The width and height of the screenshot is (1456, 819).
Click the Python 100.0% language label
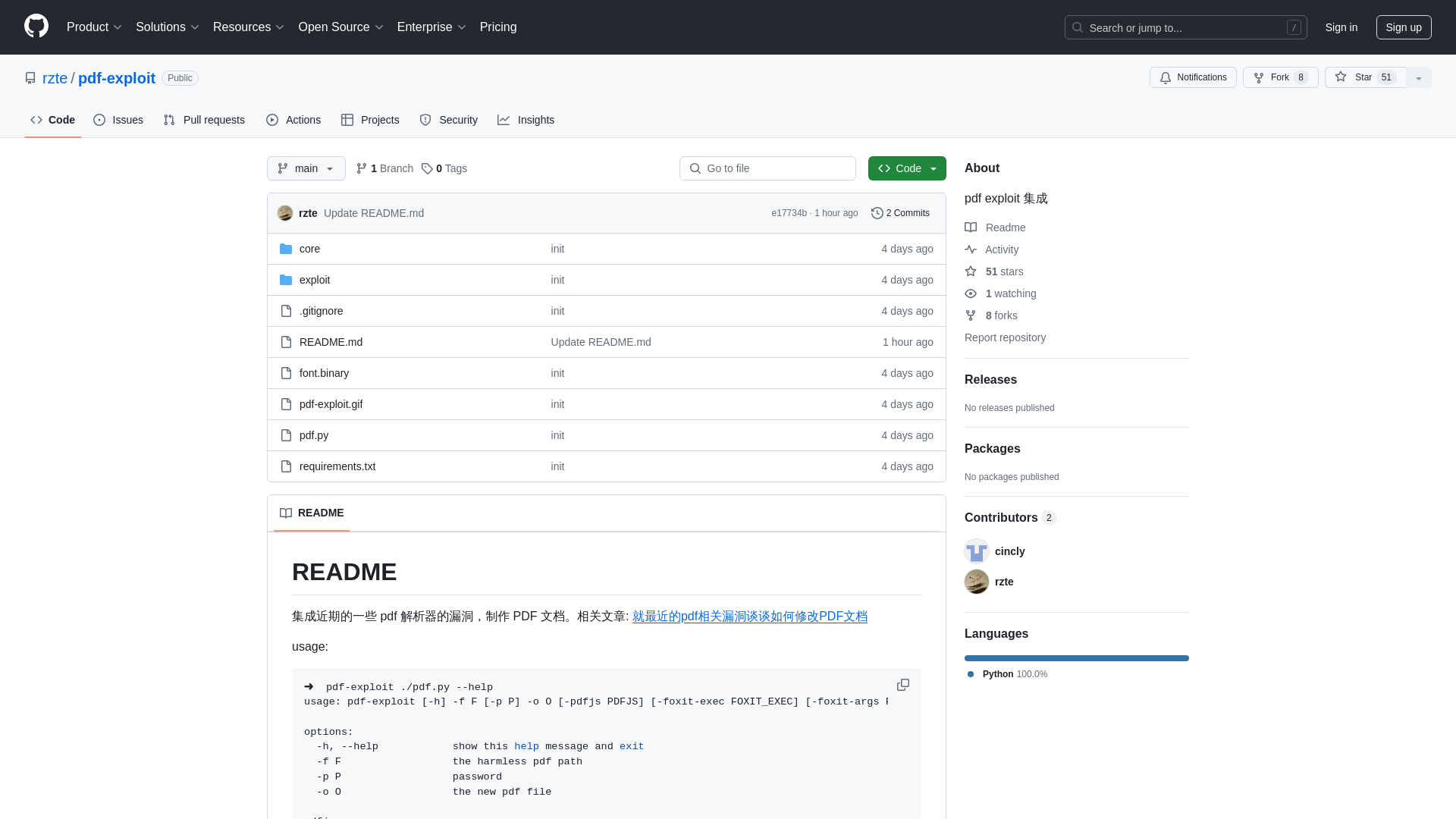(x=1007, y=674)
